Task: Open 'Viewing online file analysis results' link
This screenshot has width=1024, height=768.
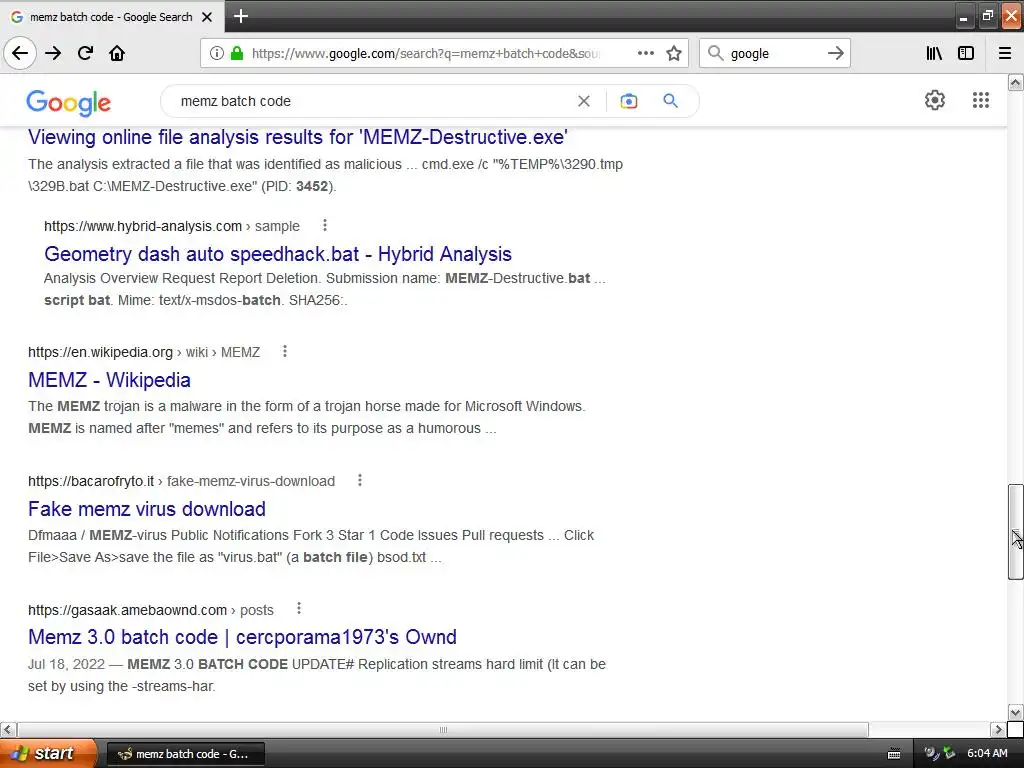Action: [x=298, y=137]
